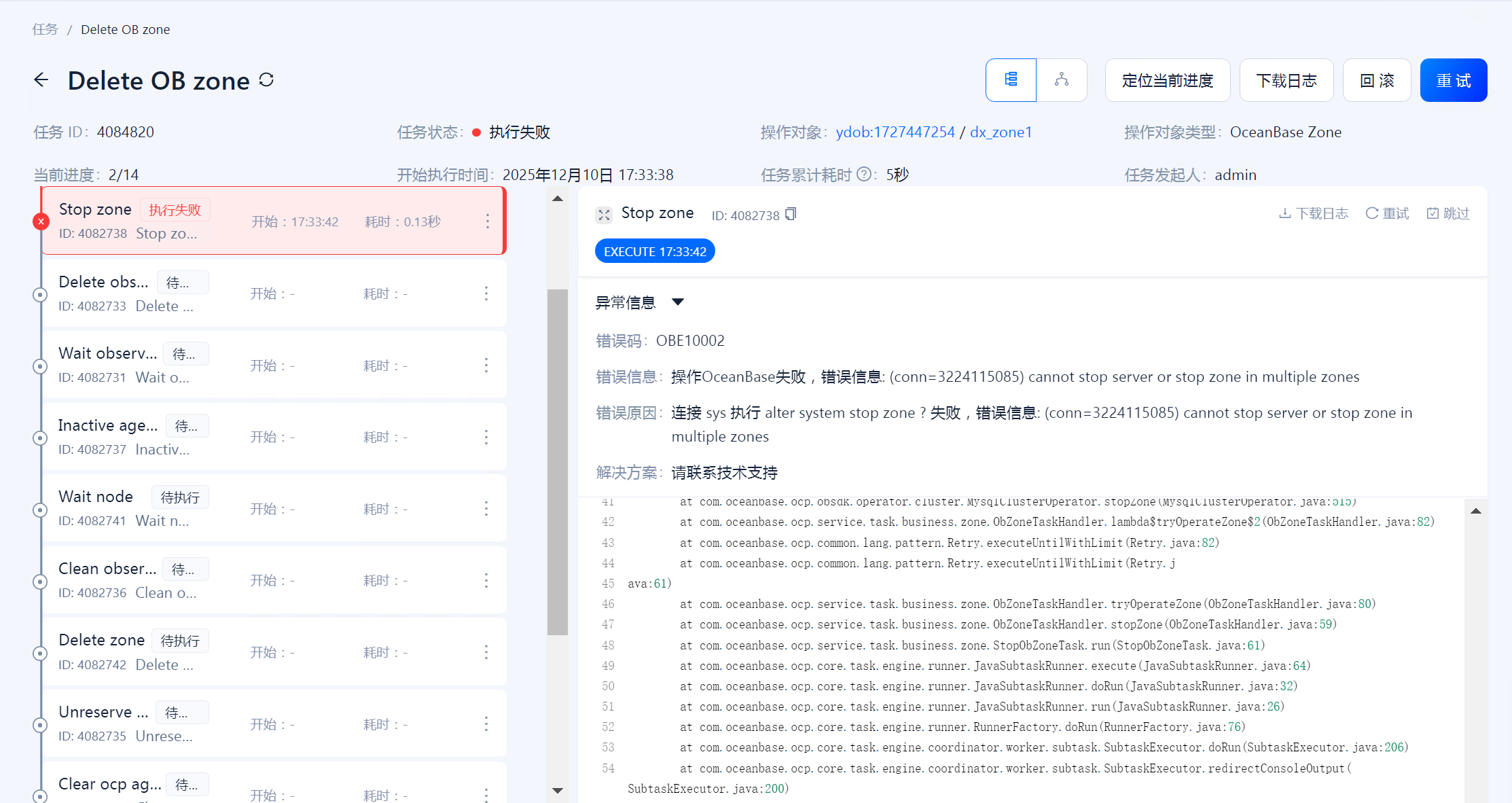Open the ydob:1727447254 cluster link
This screenshot has width=1512, height=803.
point(895,132)
